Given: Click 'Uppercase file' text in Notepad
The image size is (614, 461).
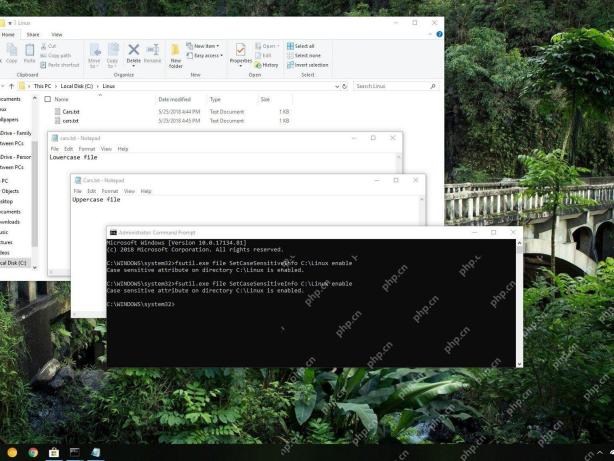Looking at the screenshot, I should tap(96, 200).
